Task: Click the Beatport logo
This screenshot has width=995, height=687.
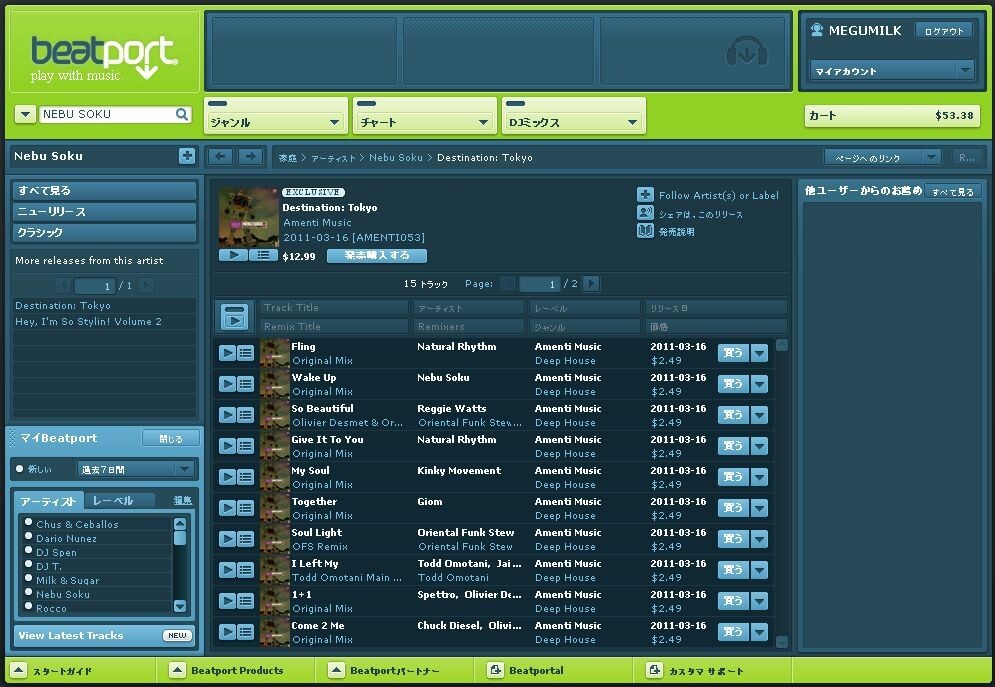Action: click(x=103, y=58)
